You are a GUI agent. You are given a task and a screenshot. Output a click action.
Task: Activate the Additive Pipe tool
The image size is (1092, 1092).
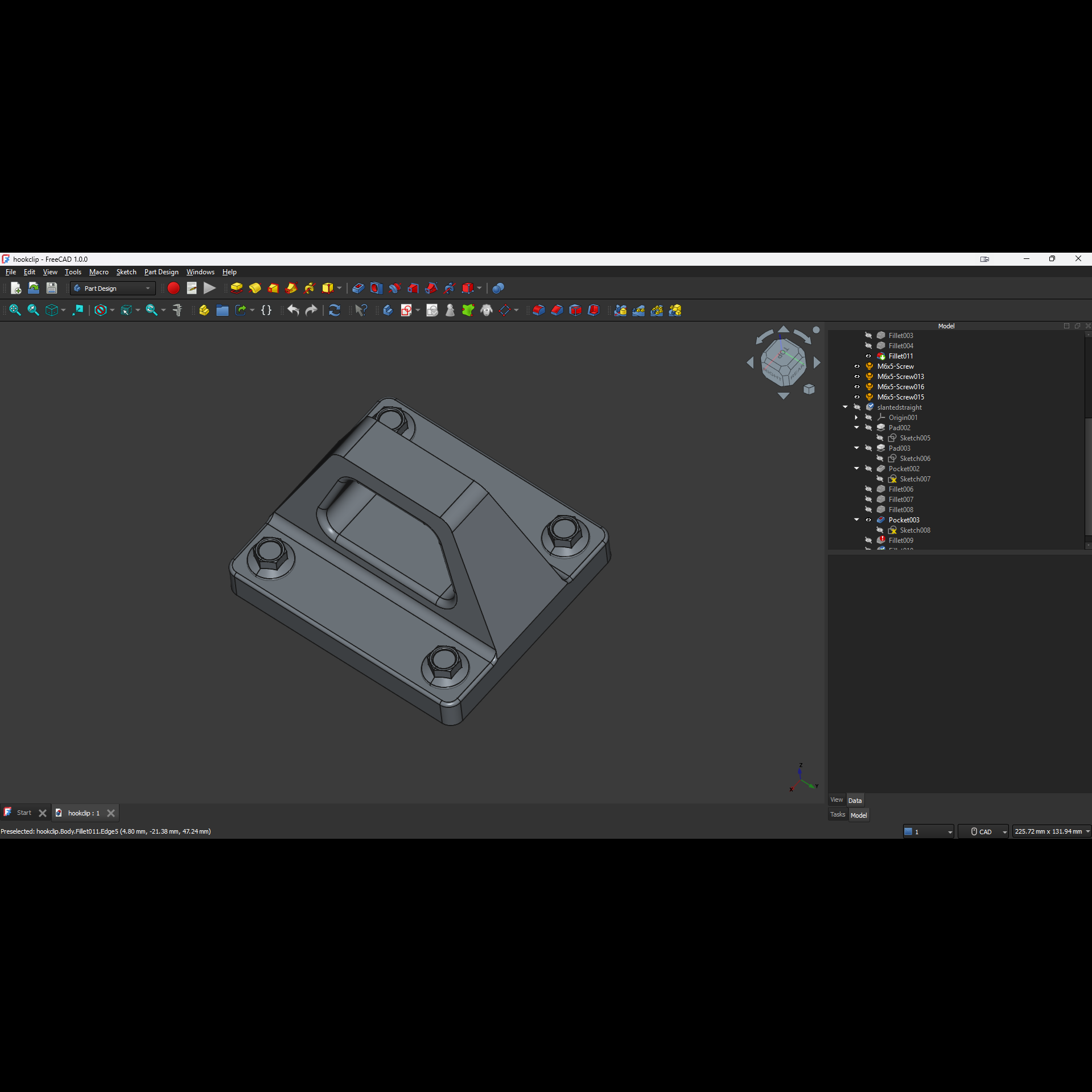coord(291,288)
